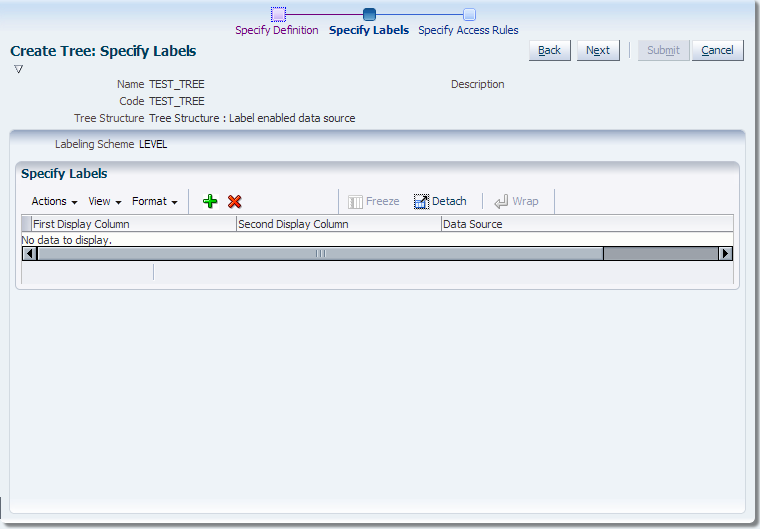Viewport: 760px width, 529px height.
Task: Click the Labeling Scheme LEVEL value
Action: (x=153, y=144)
